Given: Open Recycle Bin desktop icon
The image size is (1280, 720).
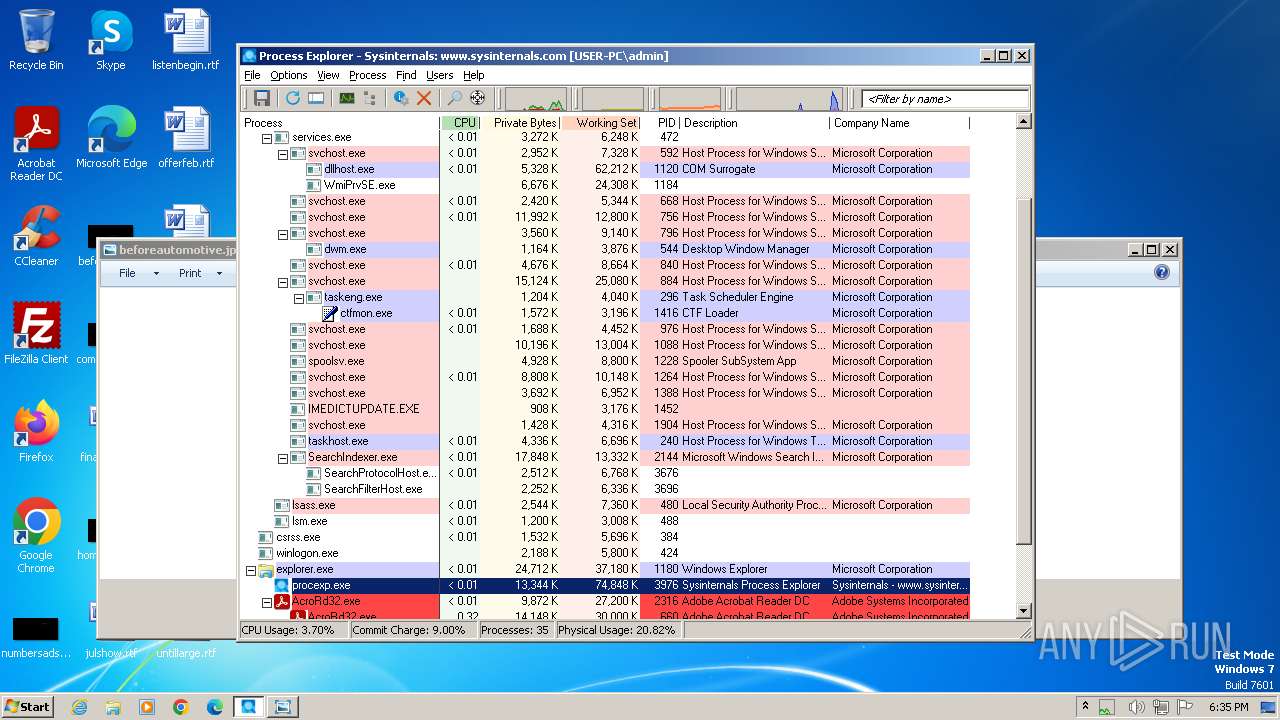Looking at the screenshot, I should pyautogui.click(x=36, y=41).
